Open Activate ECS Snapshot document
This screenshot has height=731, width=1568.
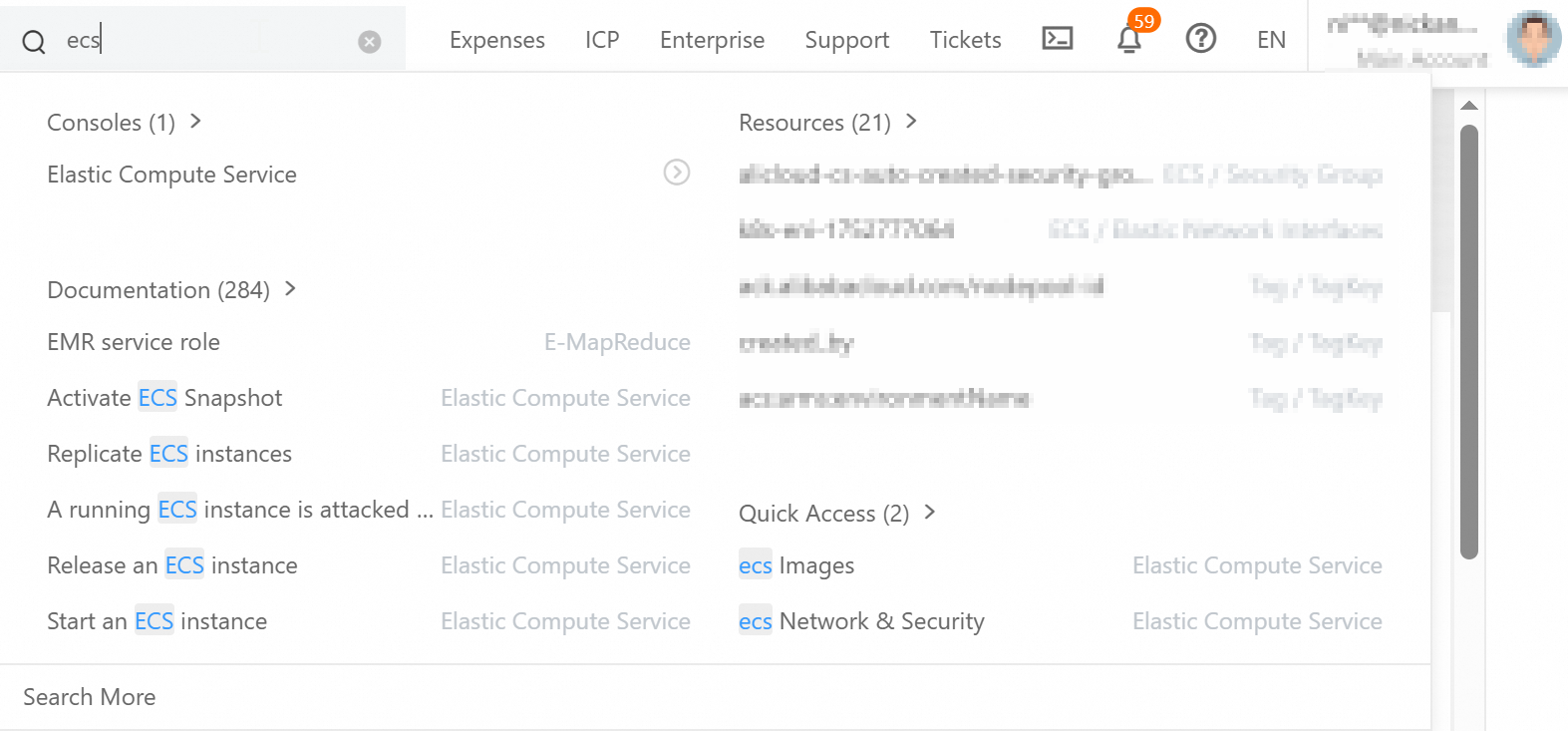tap(164, 398)
